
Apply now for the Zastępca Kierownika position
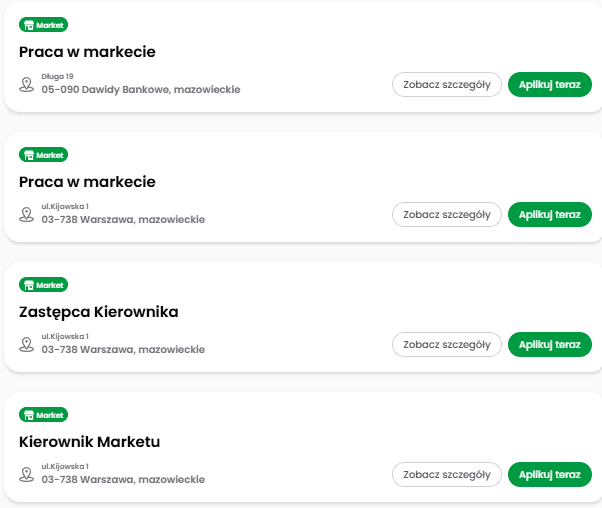click(549, 345)
